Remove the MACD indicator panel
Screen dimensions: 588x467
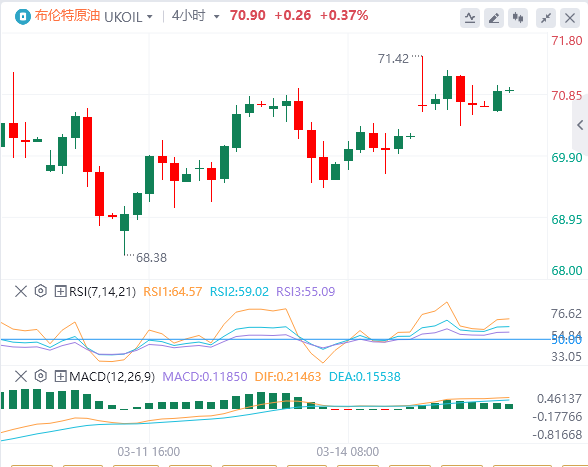pyautogui.click(x=21, y=376)
